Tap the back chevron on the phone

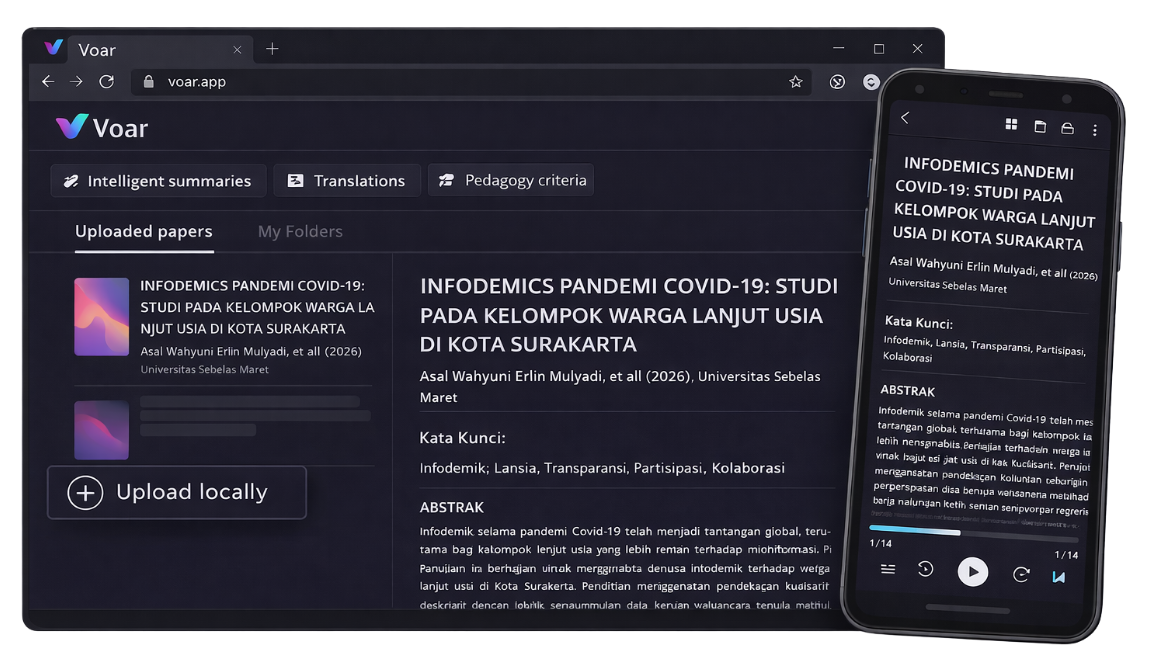pyautogui.click(x=905, y=118)
